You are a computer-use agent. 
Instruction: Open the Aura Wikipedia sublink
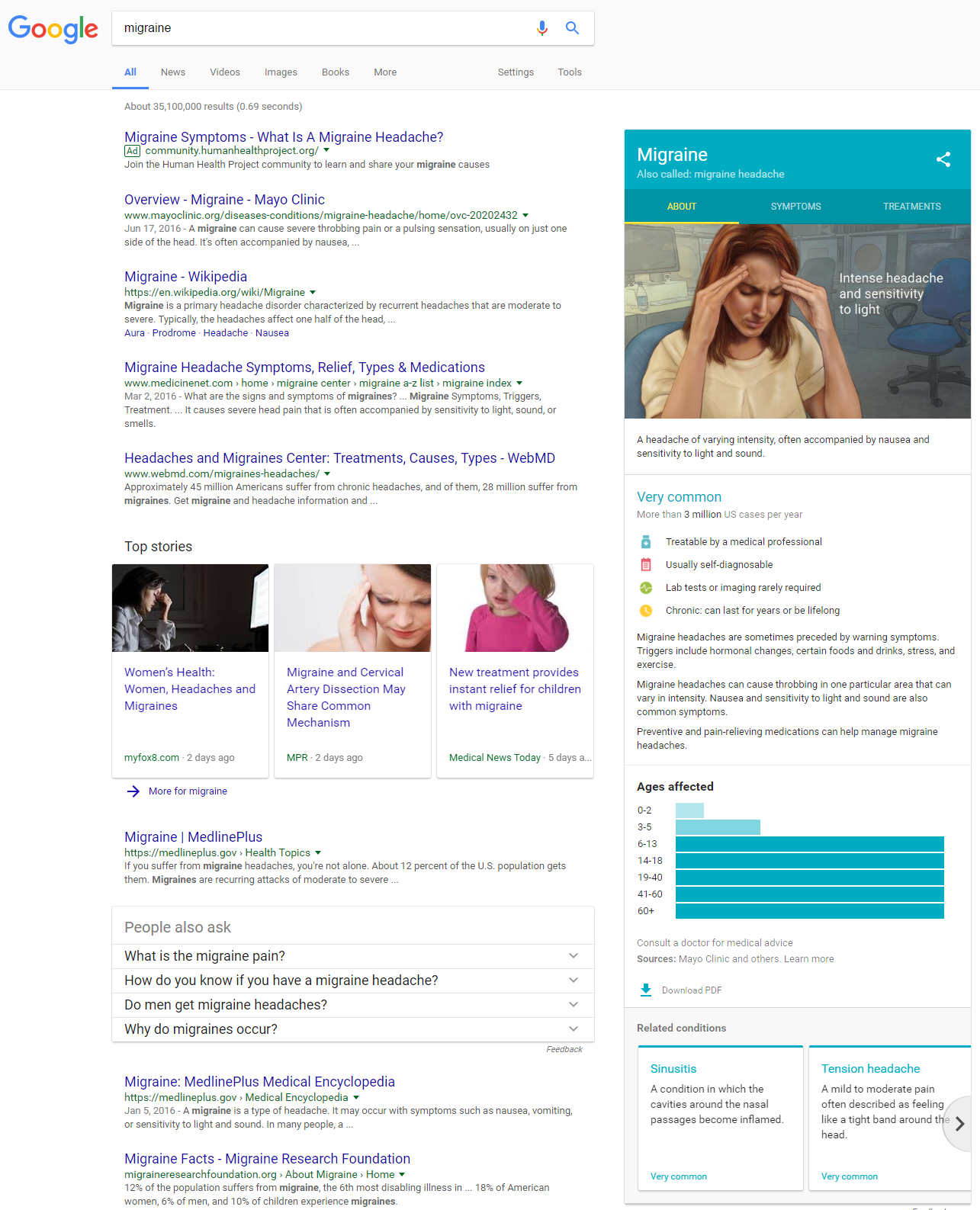point(134,333)
